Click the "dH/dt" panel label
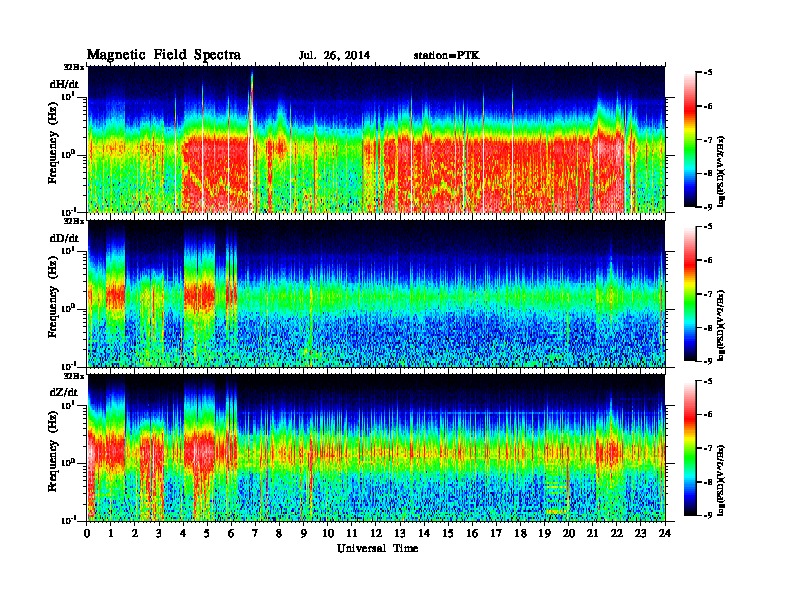Viewport: 792px width, 612px height. pyautogui.click(x=64, y=83)
